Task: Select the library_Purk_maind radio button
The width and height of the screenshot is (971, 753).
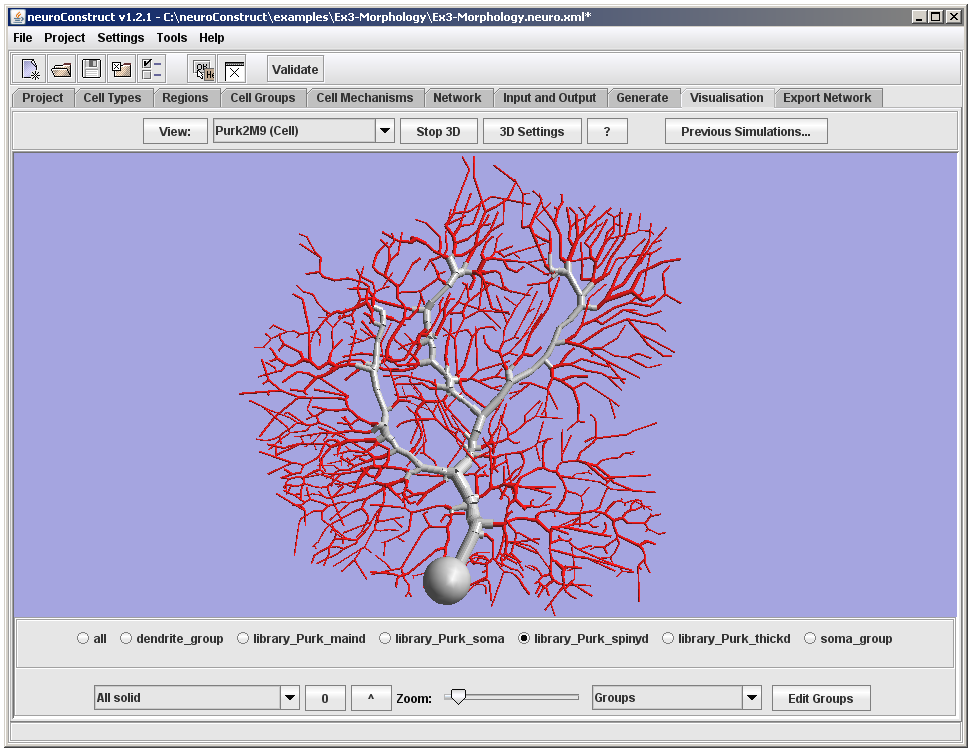Action: pos(243,639)
